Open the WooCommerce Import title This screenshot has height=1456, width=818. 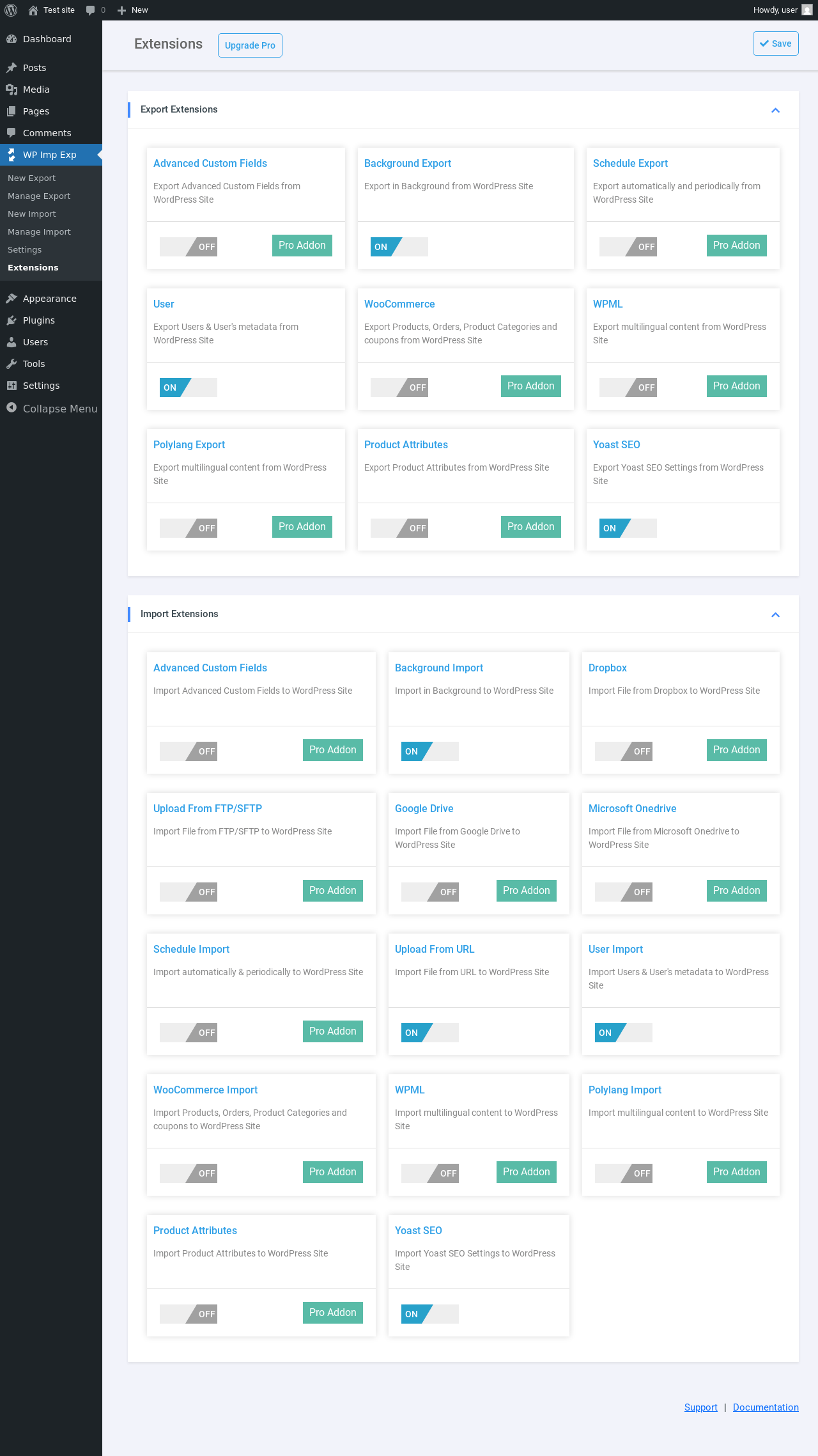click(x=205, y=1090)
